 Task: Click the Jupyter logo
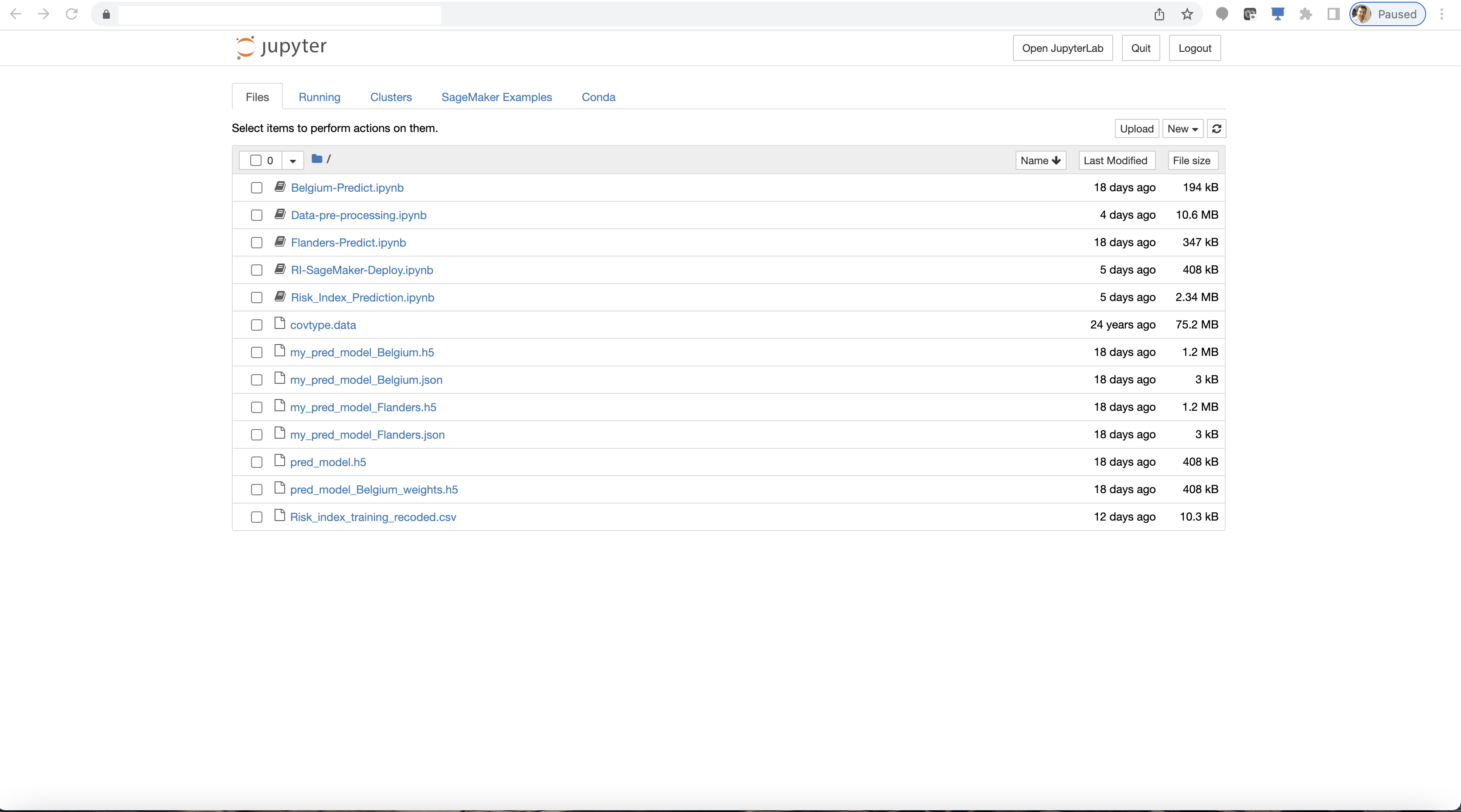(281, 47)
